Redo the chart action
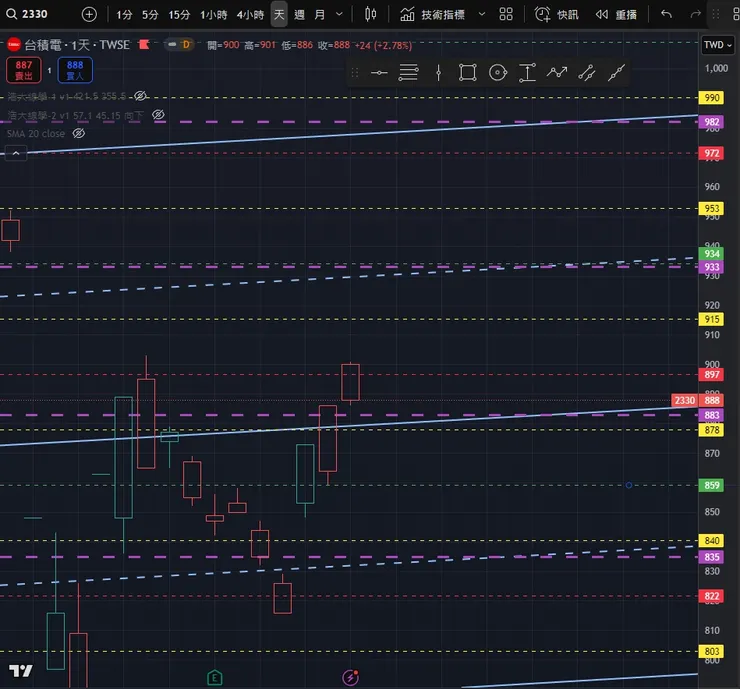 click(695, 14)
